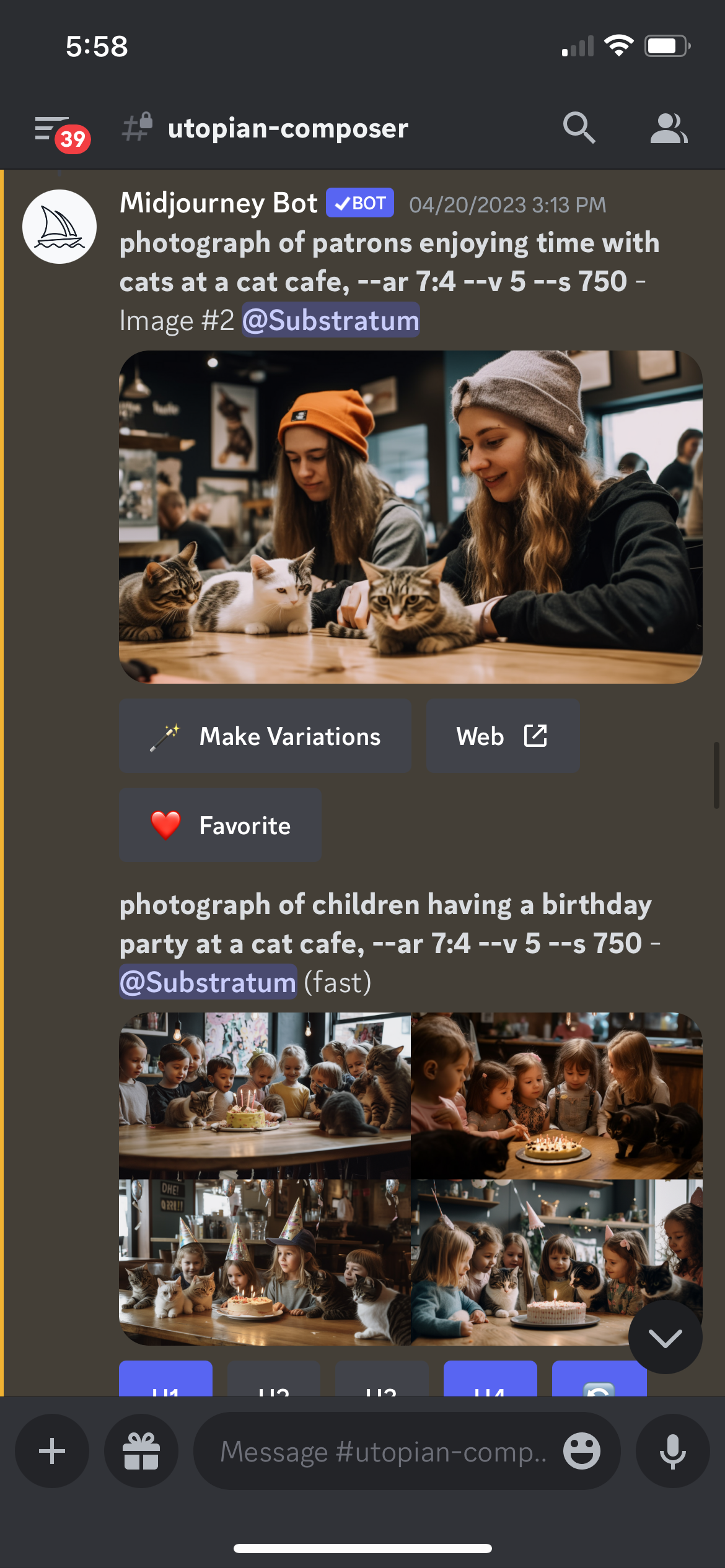Screen dimensions: 725x1568
Task: Tap the utopian-composer channel title
Action: tap(288, 128)
